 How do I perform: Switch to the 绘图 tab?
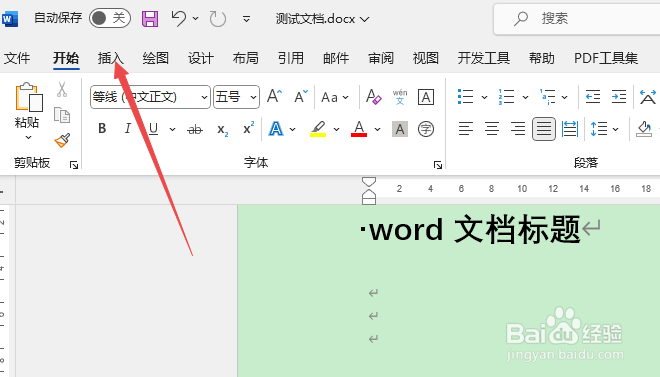(156, 58)
